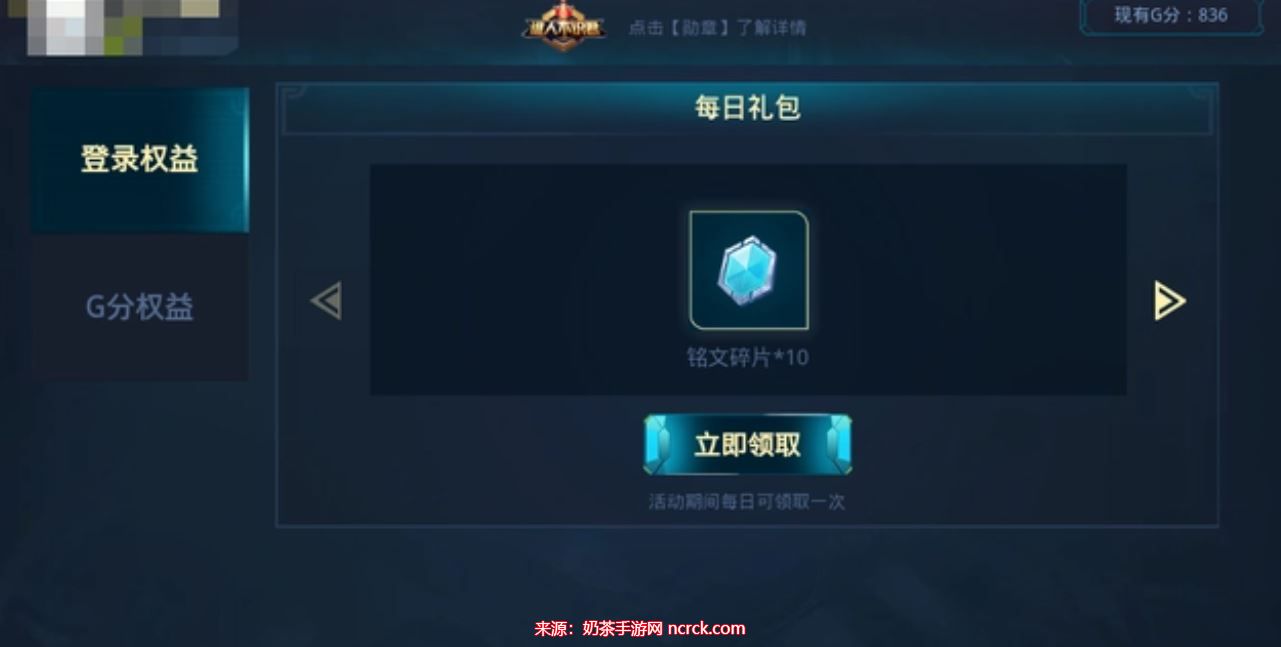Screen dimensions: 1281x647
Task: Show next reward with right arrow
Action: point(1169,300)
